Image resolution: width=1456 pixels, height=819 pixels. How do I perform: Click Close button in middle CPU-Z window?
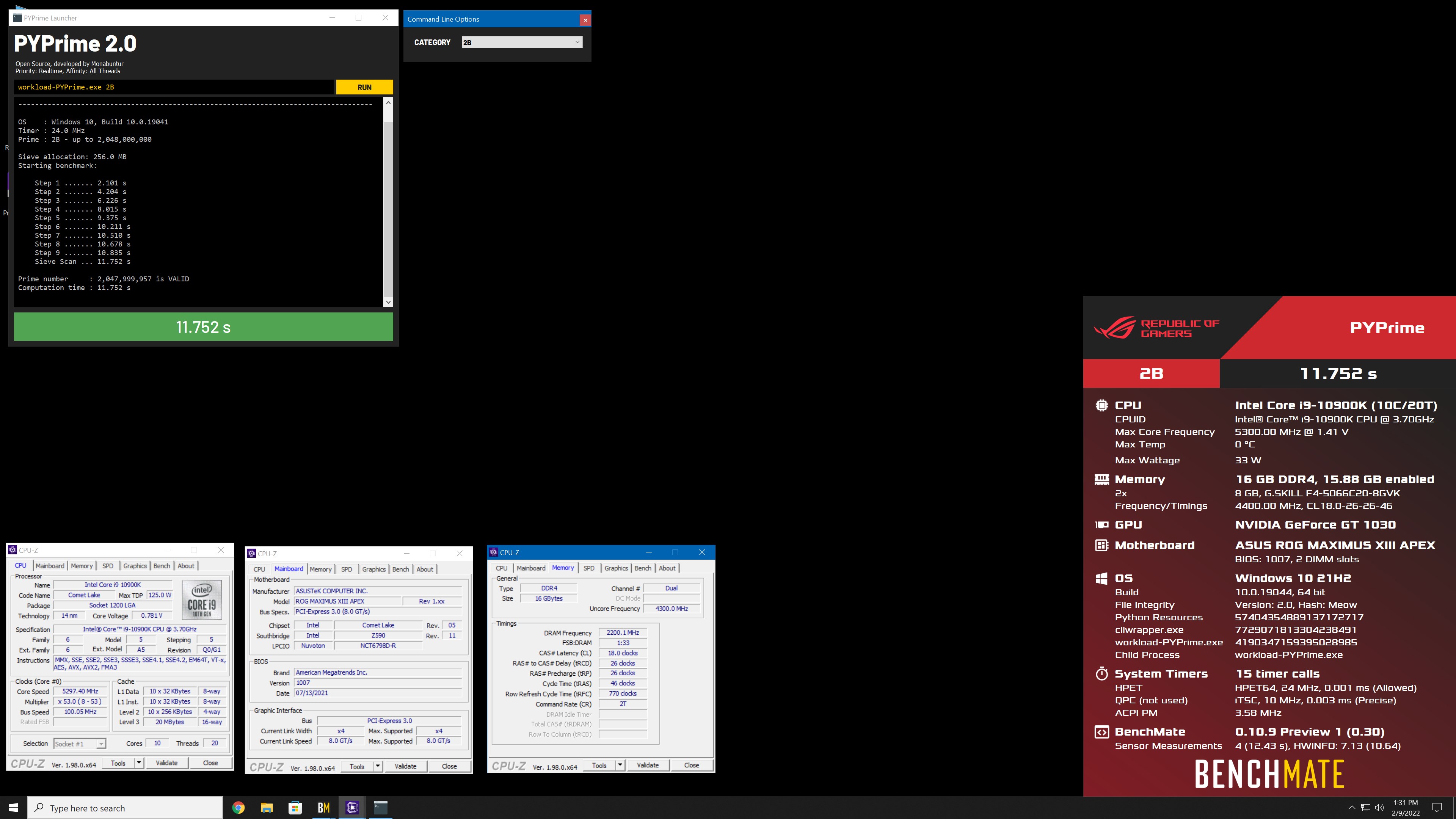(449, 766)
